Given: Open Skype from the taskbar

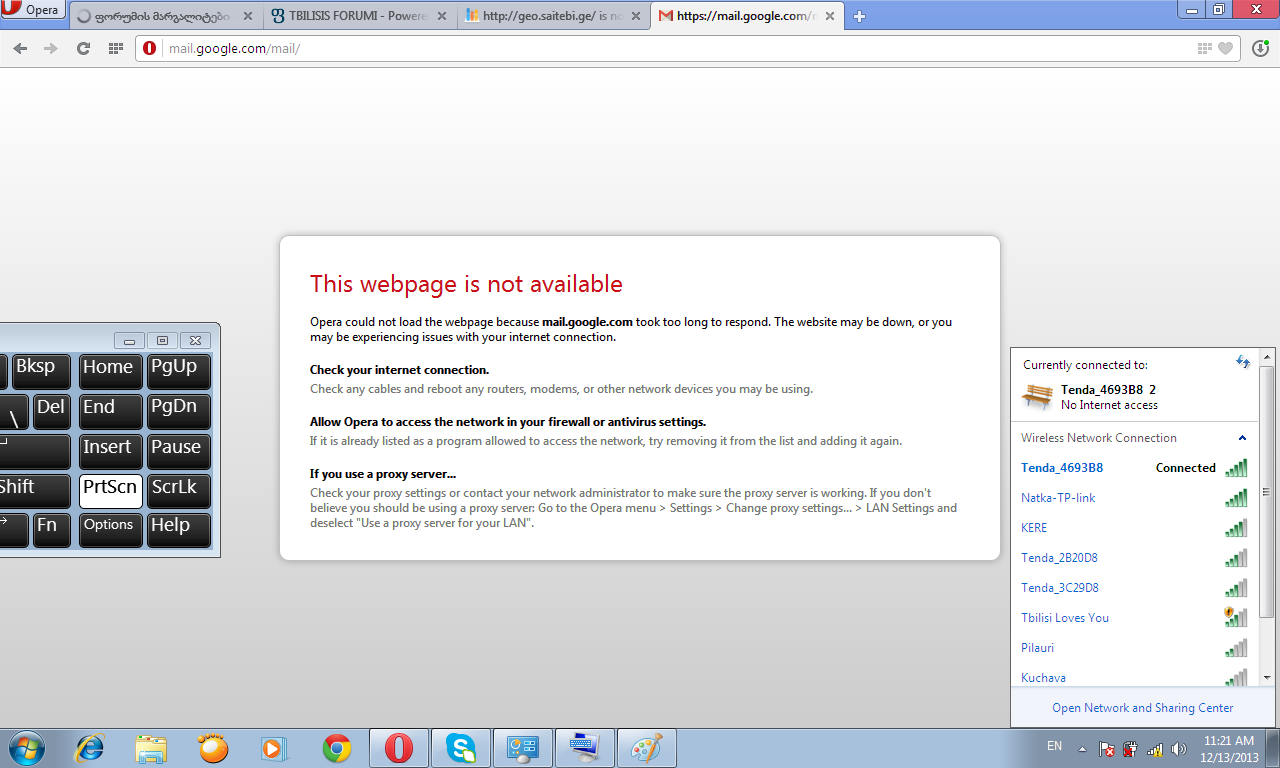Looking at the screenshot, I should click(461, 748).
